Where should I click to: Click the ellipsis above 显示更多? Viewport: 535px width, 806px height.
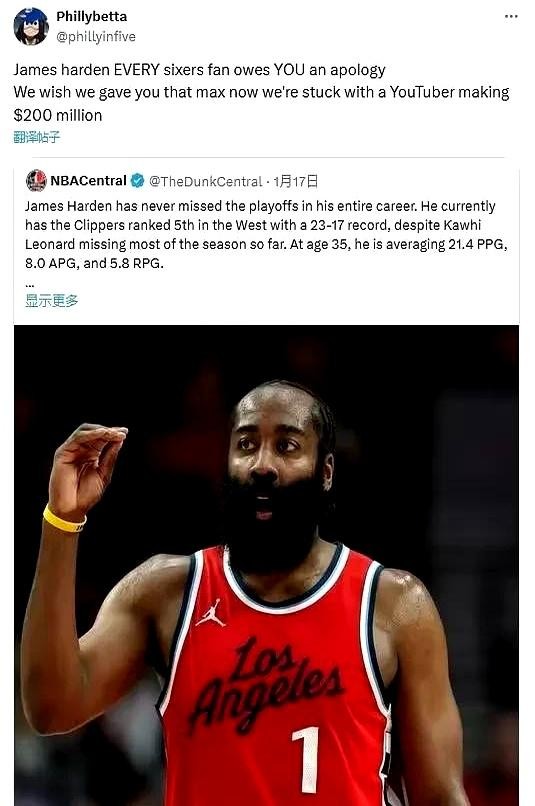click(x=29, y=284)
